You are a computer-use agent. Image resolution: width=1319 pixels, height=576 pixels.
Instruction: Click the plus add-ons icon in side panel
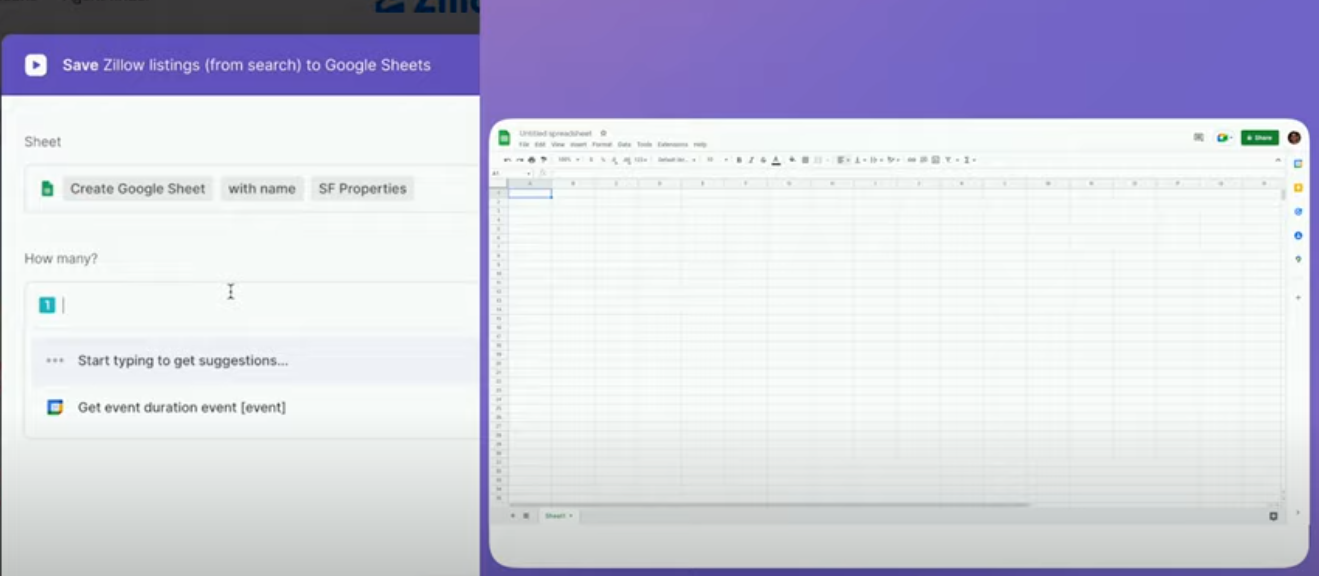pos(1298,297)
